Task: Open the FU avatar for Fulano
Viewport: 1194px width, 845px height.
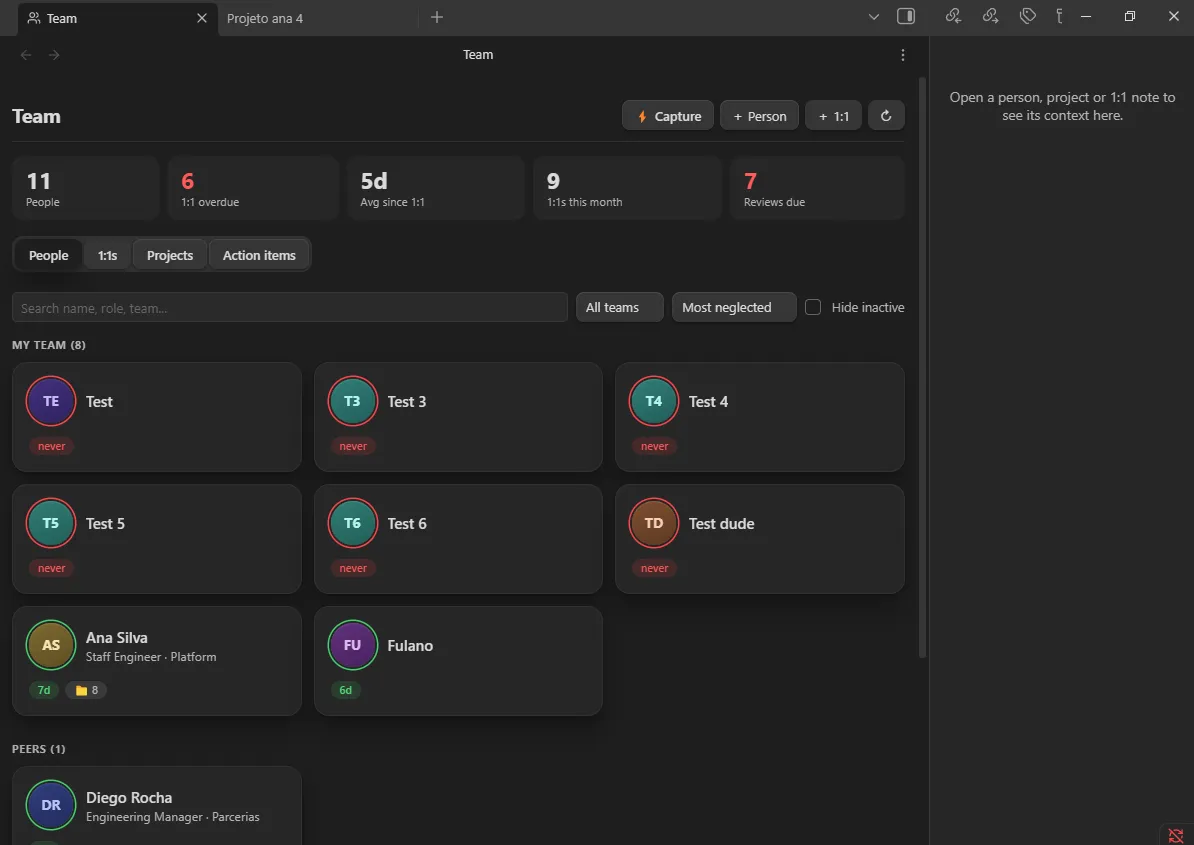Action: [x=353, y=645]
